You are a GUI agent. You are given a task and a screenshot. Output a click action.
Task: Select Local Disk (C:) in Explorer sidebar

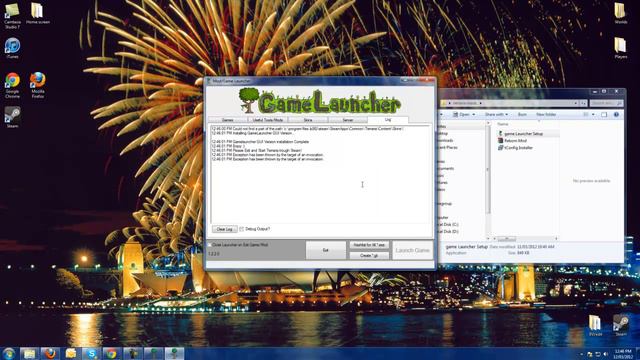click(447, 224)
